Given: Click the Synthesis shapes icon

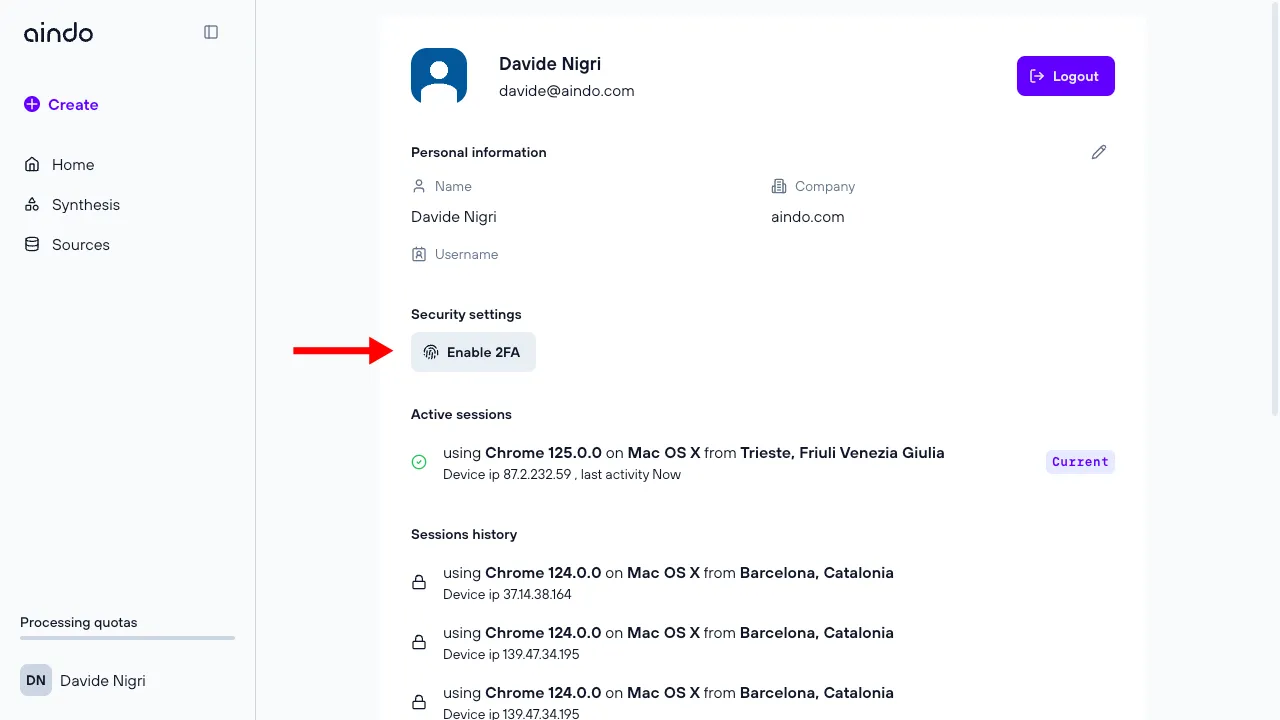Looking at the screenshot, I should [x=32, y=205].
